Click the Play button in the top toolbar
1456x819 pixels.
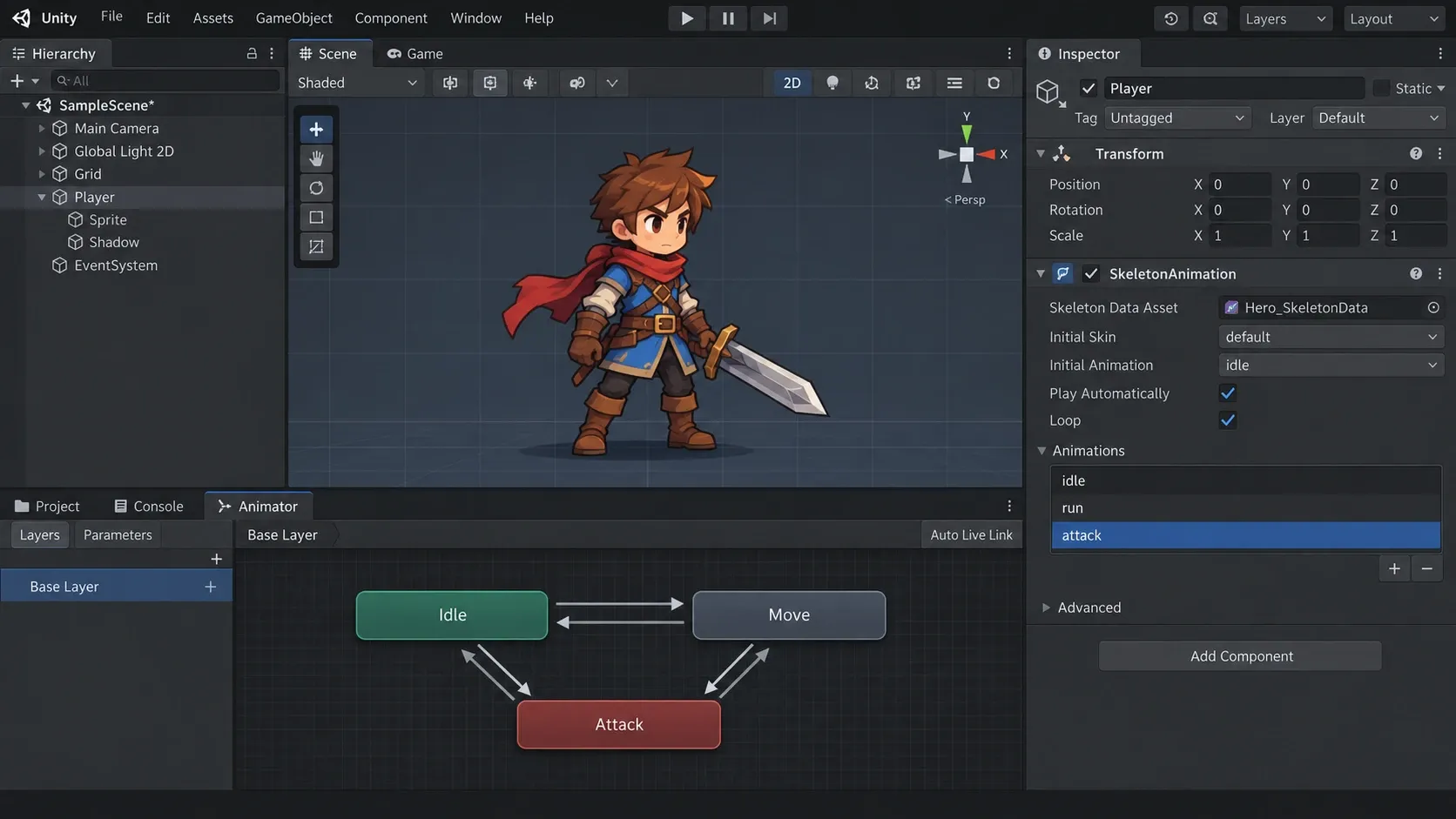[x=687, y=18]
